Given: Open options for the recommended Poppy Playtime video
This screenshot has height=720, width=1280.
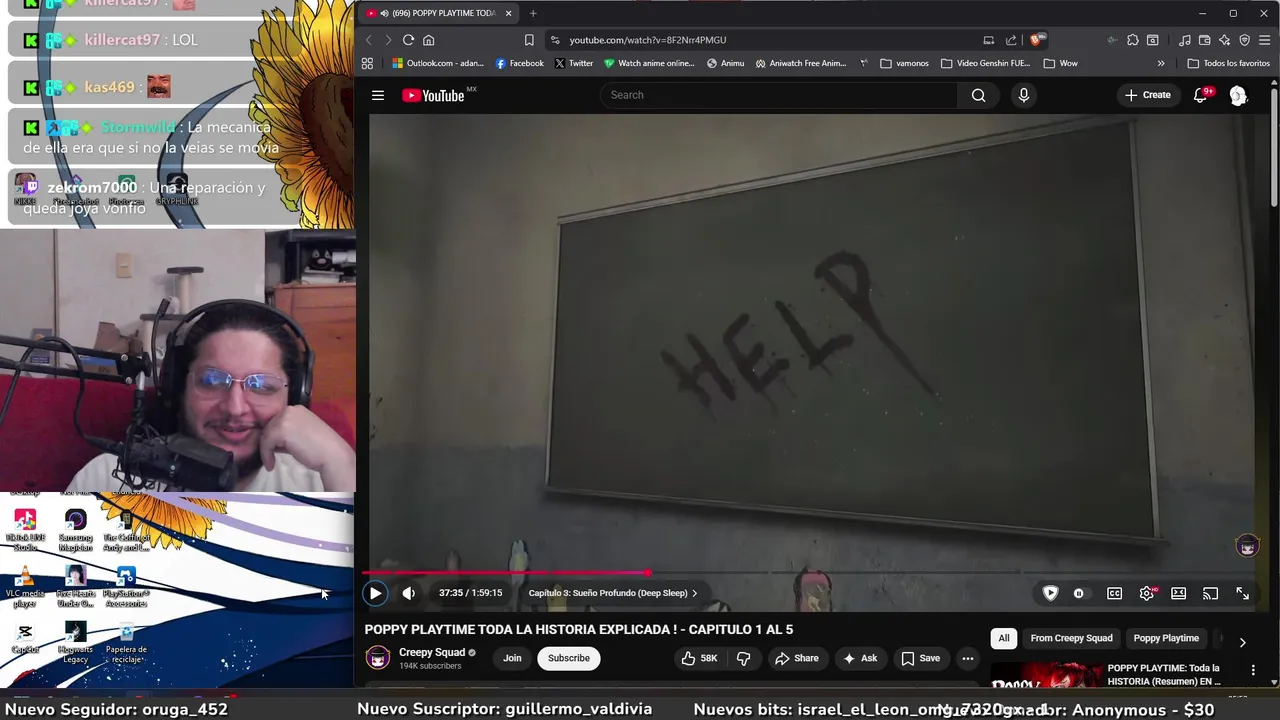Looking at the screenshot, I should [x=1253, y=670].
